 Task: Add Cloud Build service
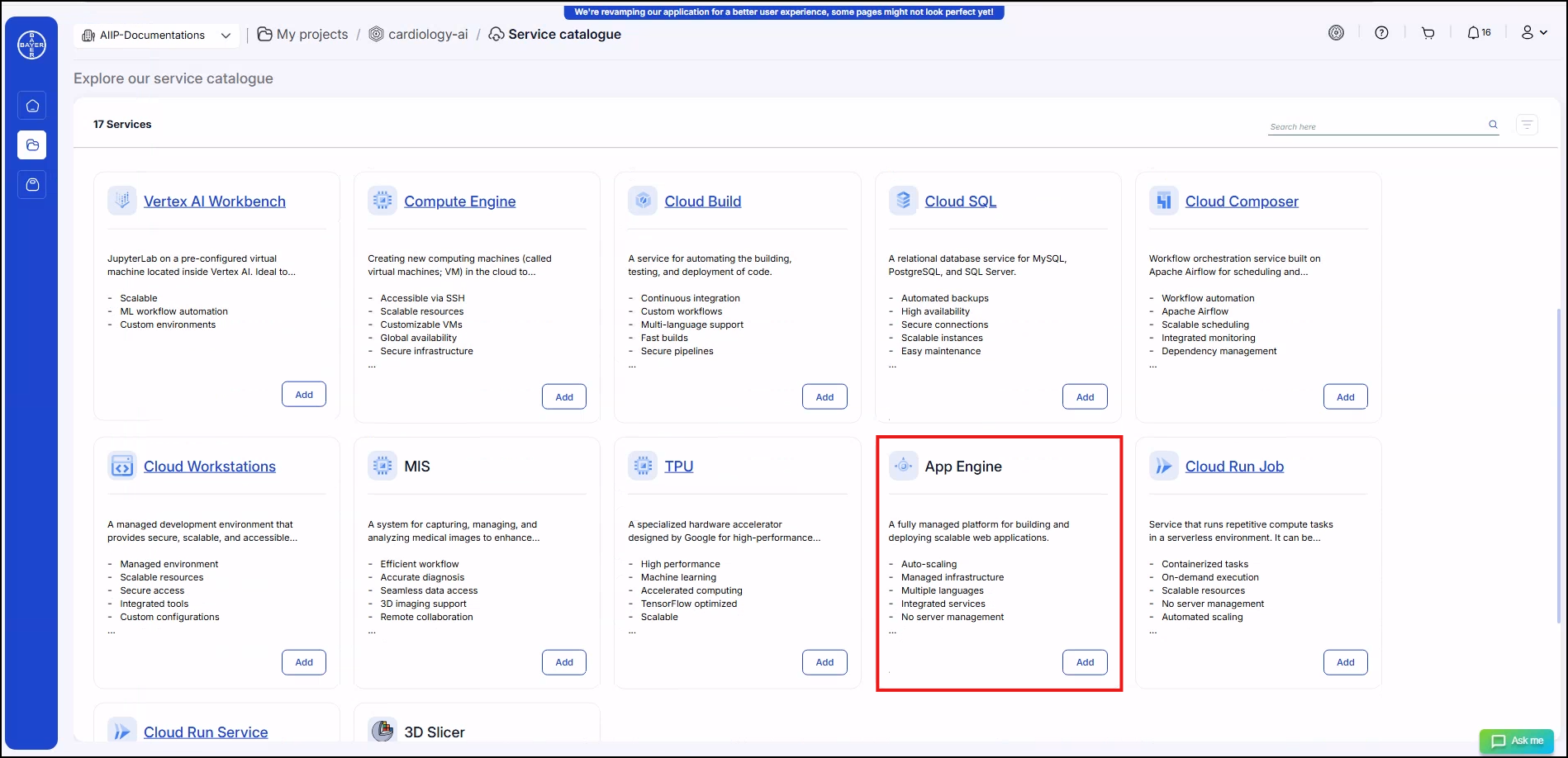click(824, 397)
